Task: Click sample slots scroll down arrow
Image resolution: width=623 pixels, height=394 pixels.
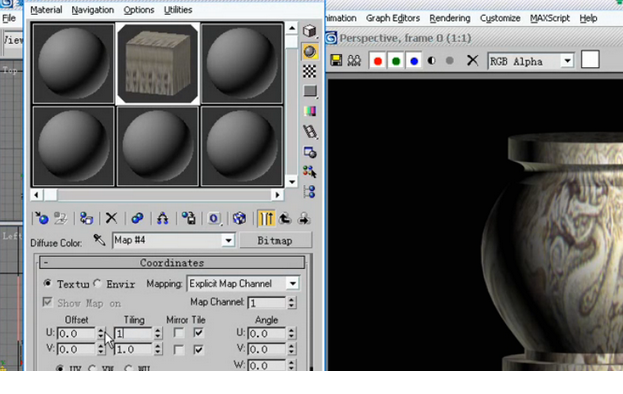Action: coord(292,182)
